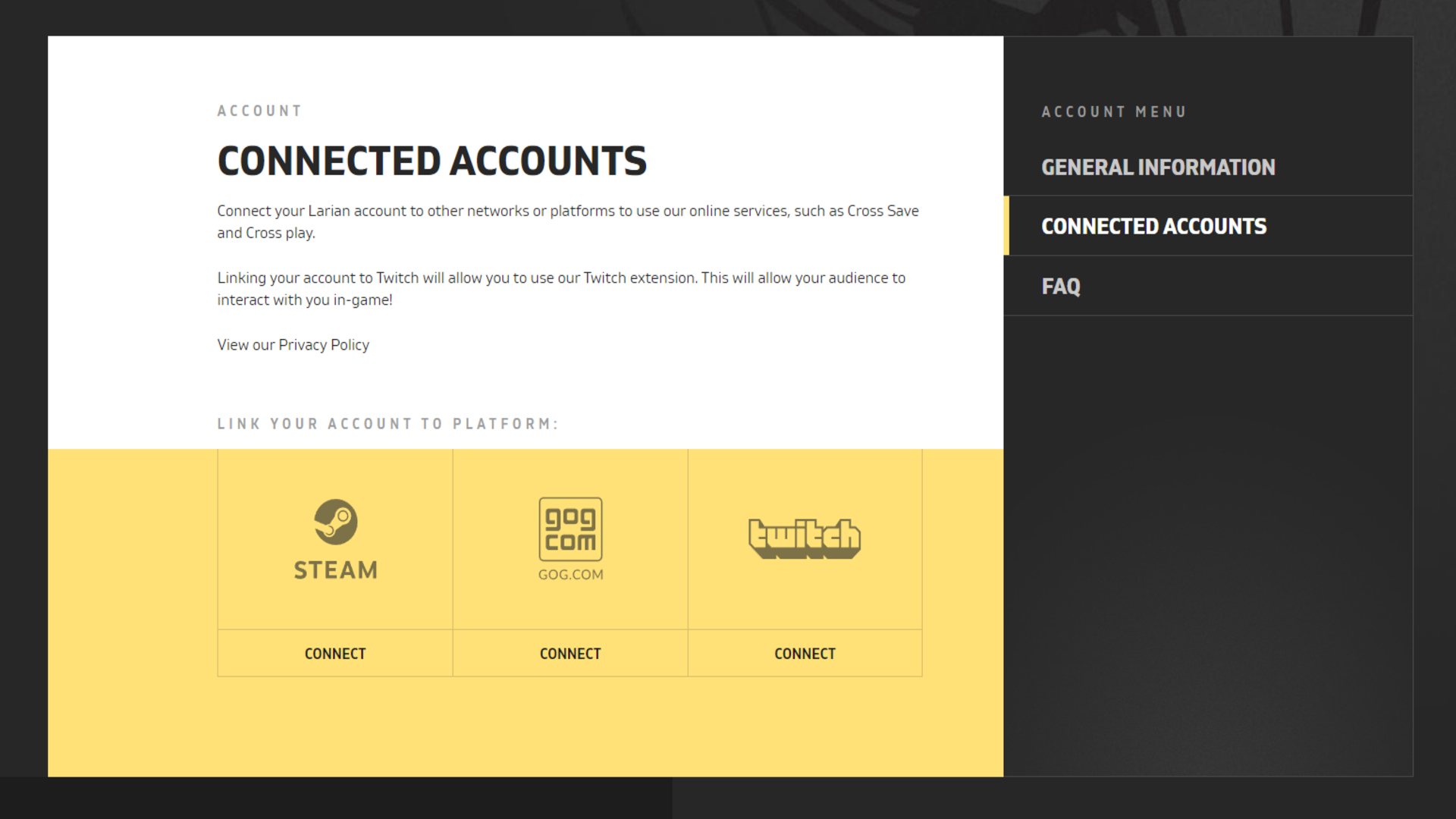Click the Steam logo icon
Viewport: 1456px width, 819px height.
[x=336, y=522]
